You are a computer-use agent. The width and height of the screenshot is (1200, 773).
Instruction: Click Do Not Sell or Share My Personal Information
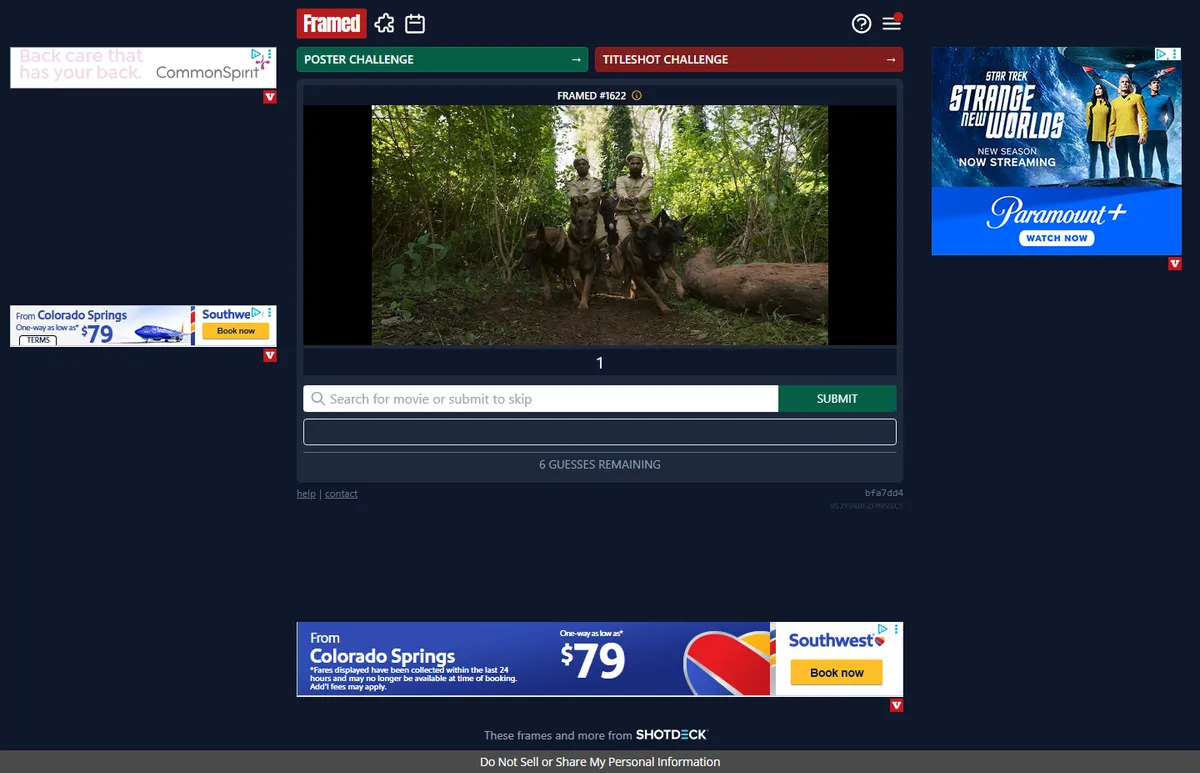[600, 762]
